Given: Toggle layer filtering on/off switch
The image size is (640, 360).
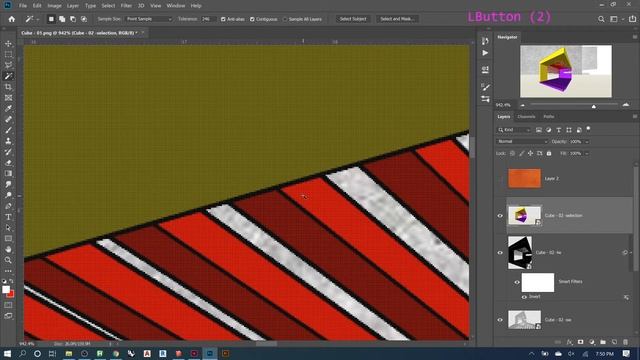Looking at the screenshot, I should (589, 129).
